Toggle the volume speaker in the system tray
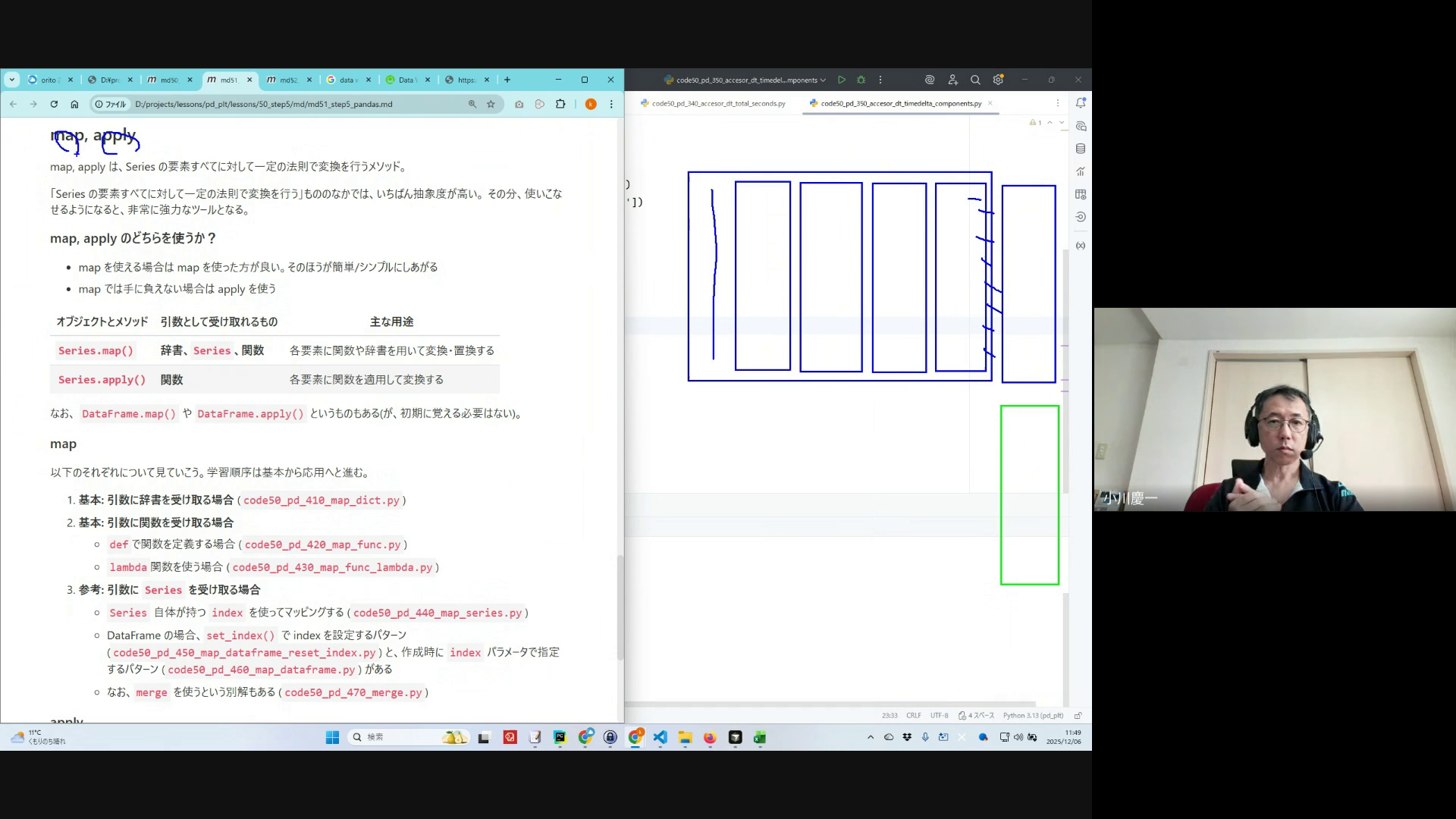1456x819 pixels. point(1018,737)
